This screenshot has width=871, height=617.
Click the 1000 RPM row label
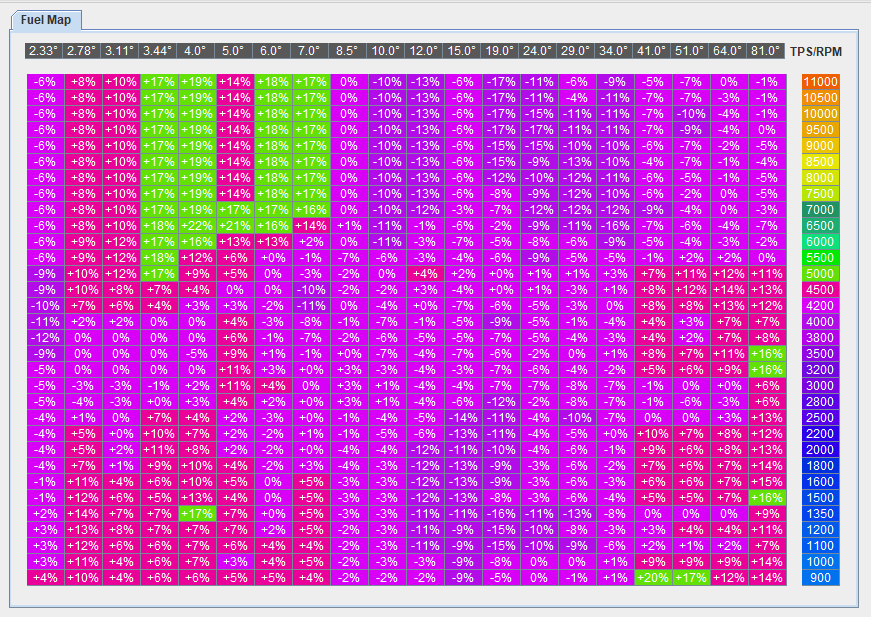(x=820, y=562)
